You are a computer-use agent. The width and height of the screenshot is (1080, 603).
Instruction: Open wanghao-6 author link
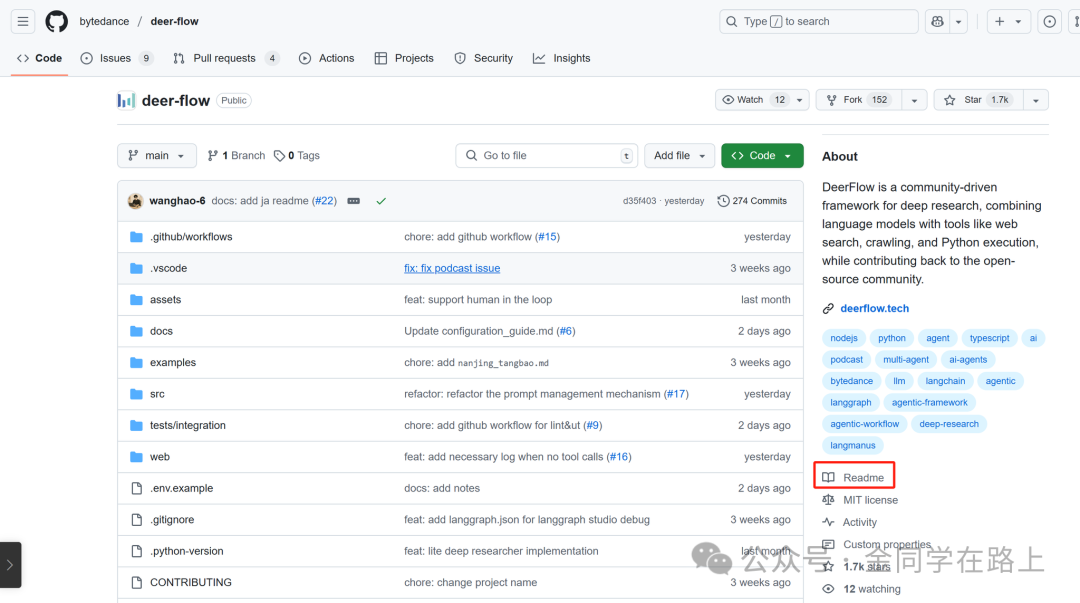click(177, 201)
